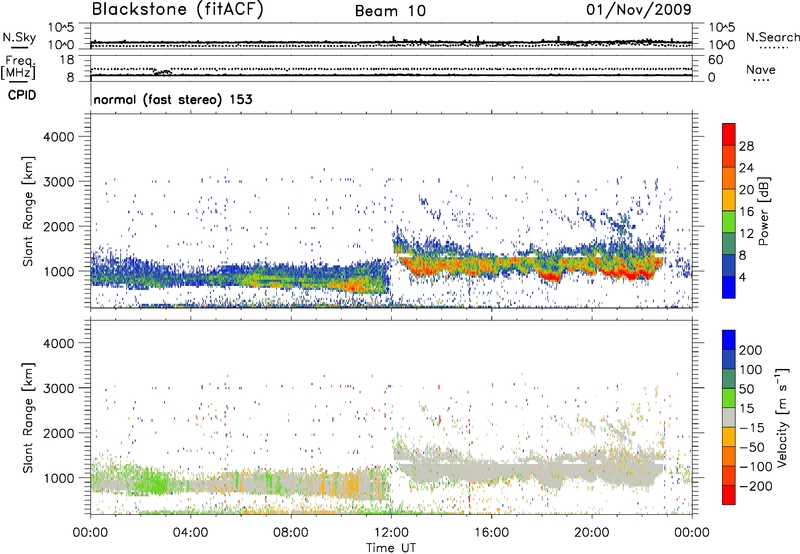Click the 'CPID' label
The image size is (800, 554).
[22, 95]
